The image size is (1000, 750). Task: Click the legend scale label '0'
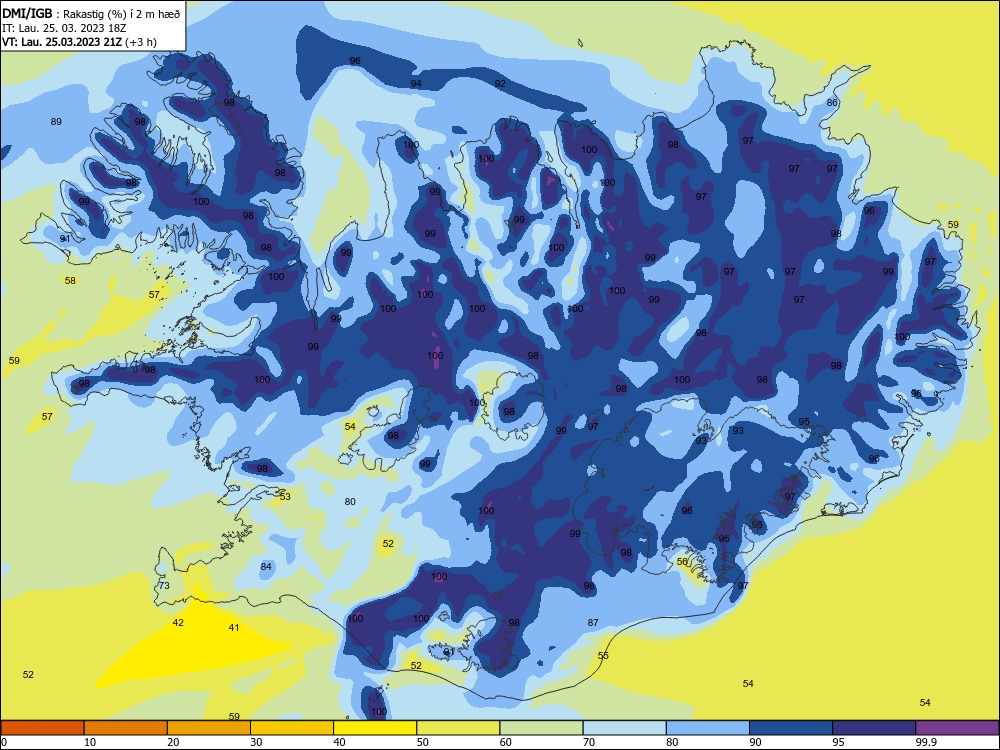4,742
